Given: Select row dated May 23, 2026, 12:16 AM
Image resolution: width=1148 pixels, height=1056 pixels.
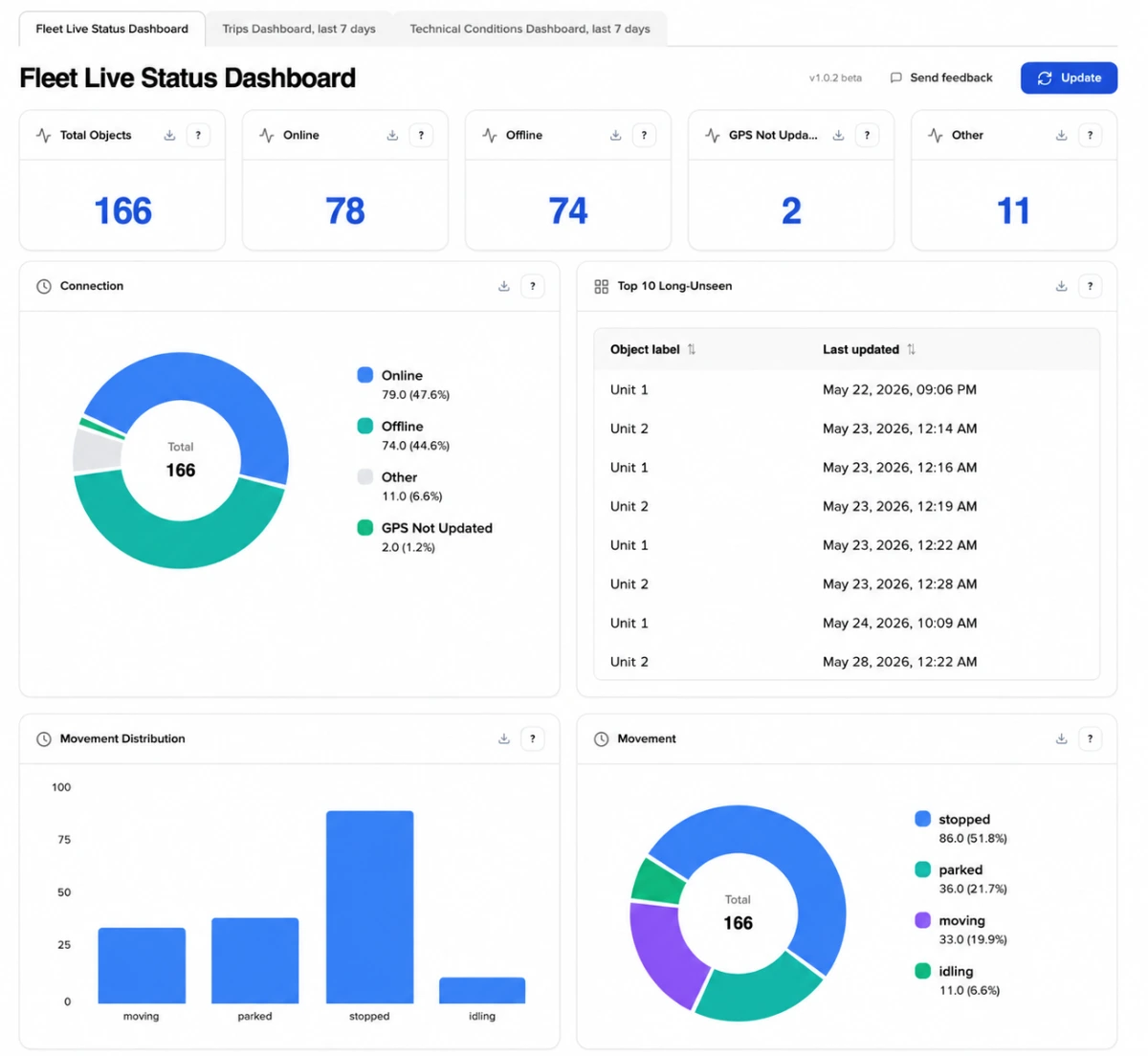Looking at the screenshot, I should click(847, 468).
